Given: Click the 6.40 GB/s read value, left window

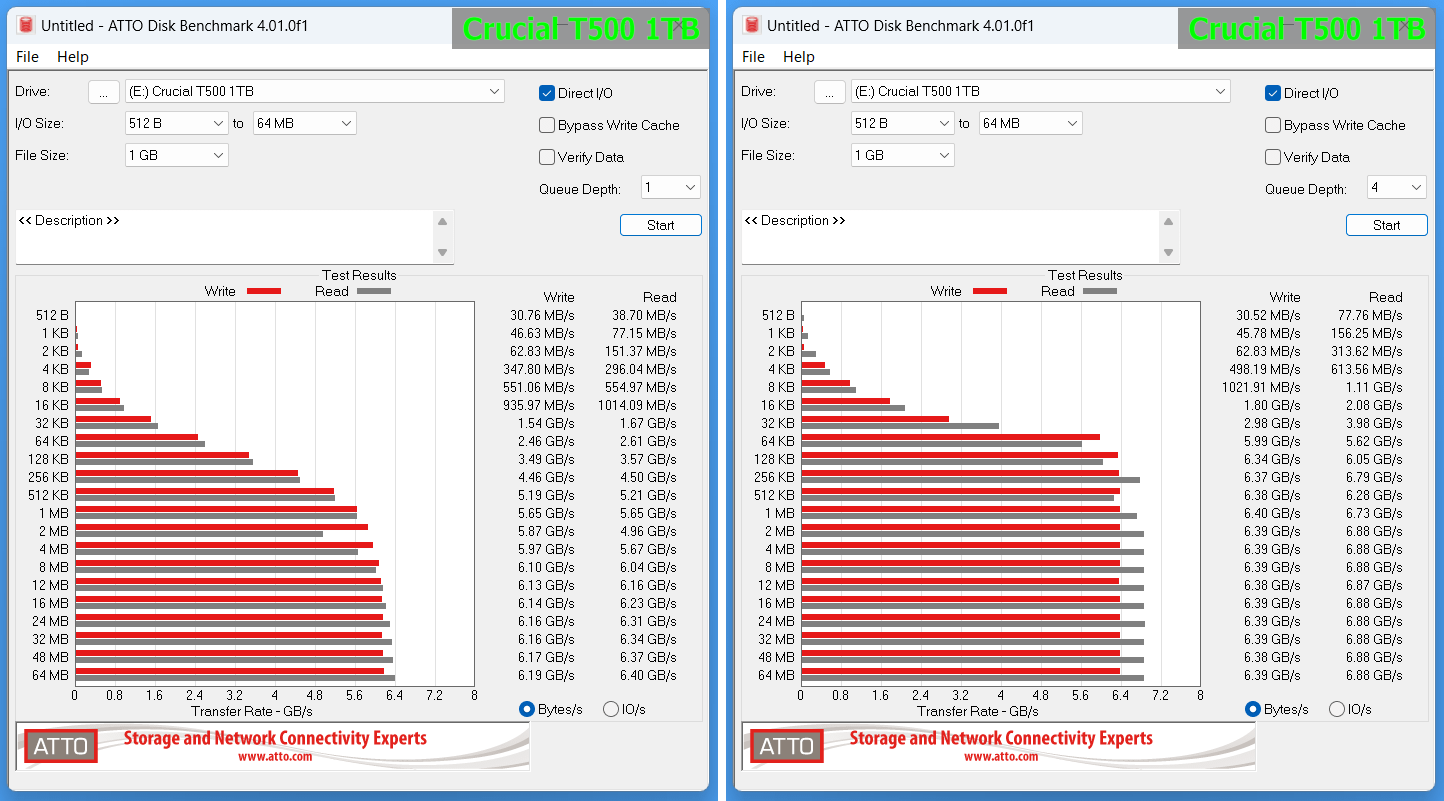Looking at the screenshot, I should point(648,675).
